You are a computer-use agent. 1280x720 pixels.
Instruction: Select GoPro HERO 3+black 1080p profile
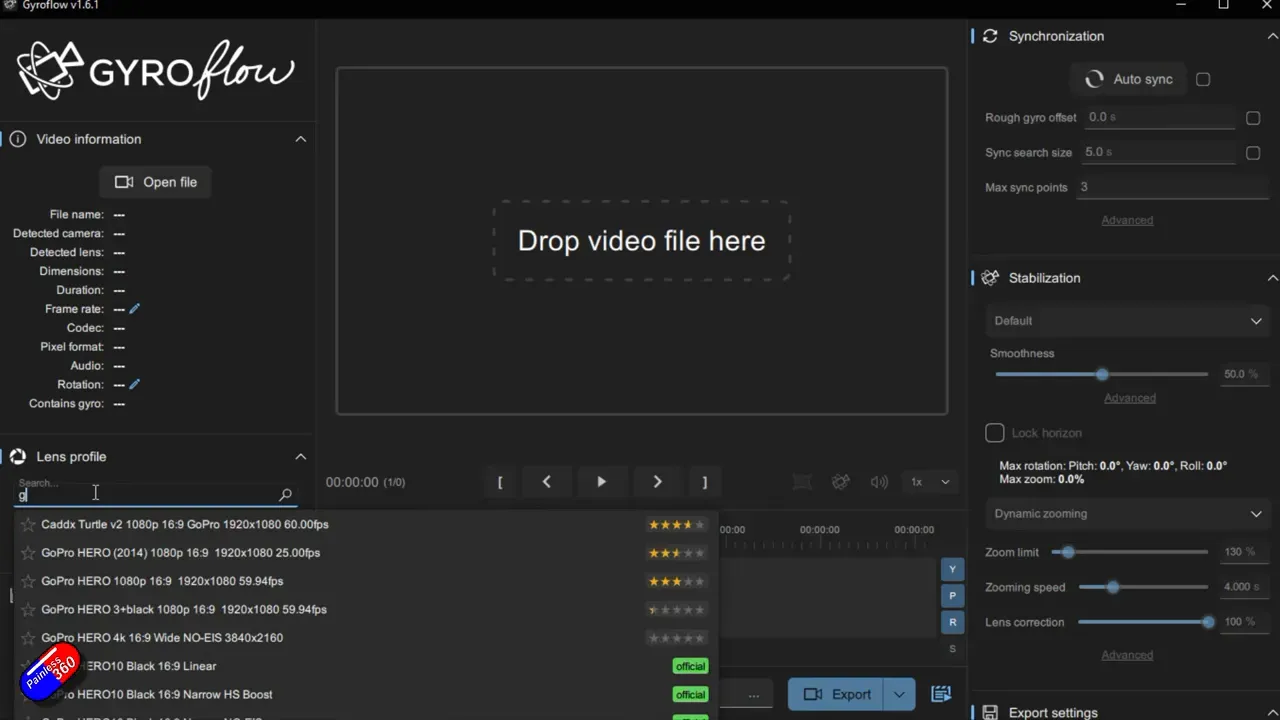[x=184, y=610]
